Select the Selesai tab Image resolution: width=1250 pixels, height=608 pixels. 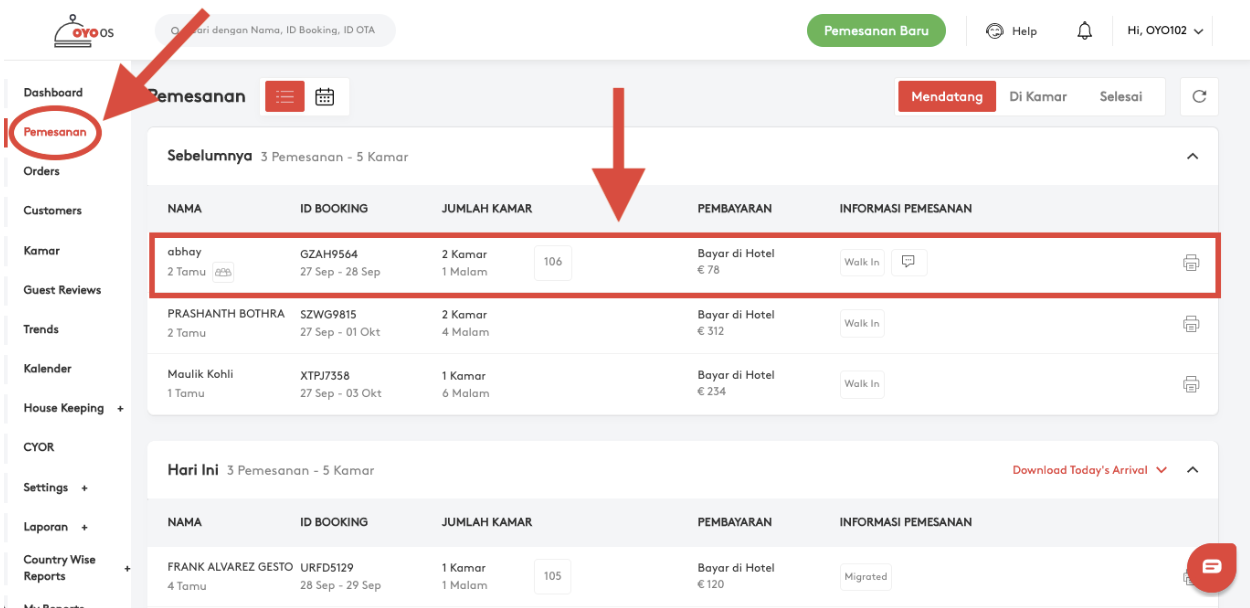[x=1120, y=97]
